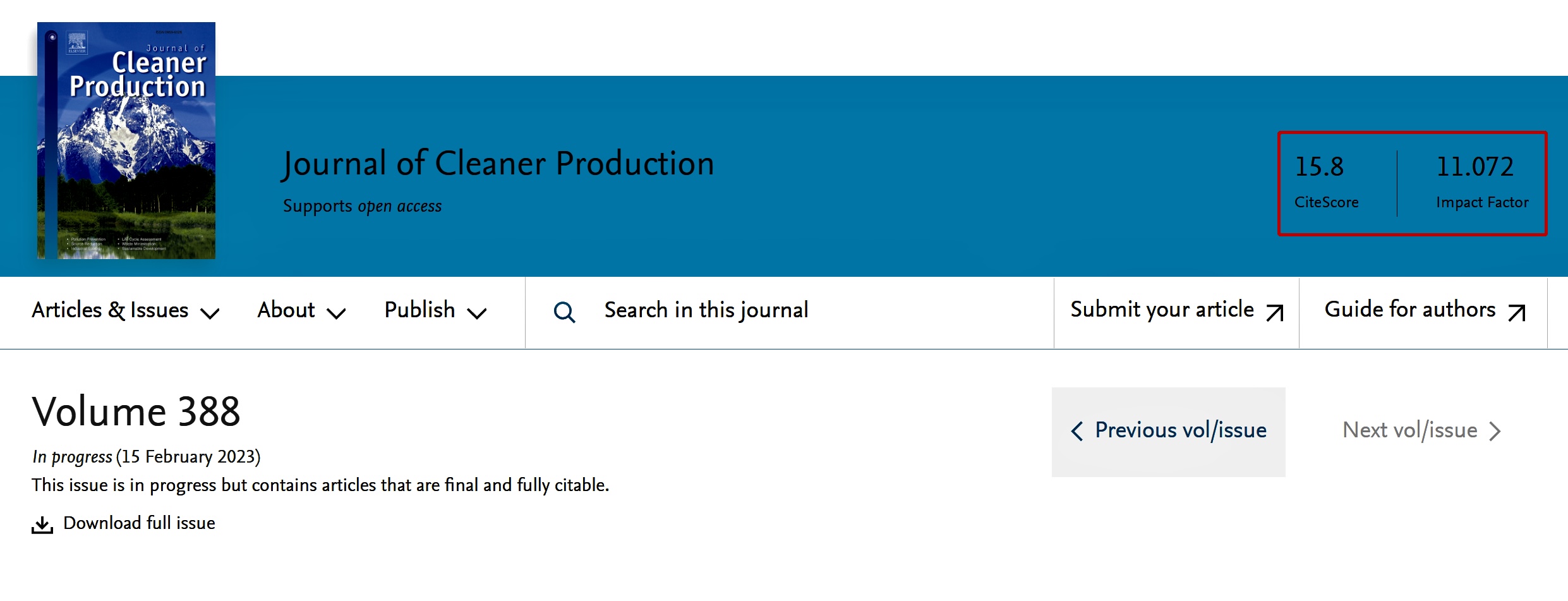Click the right chevron of Next vol/issue
This screenshot has height=601, width=1568.
(1495, 431)
